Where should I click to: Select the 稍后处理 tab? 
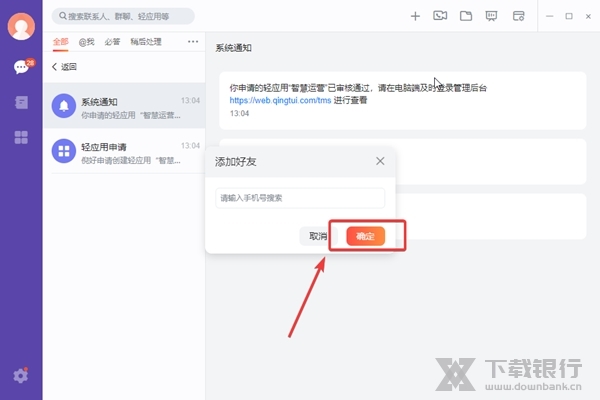point(146,42)
